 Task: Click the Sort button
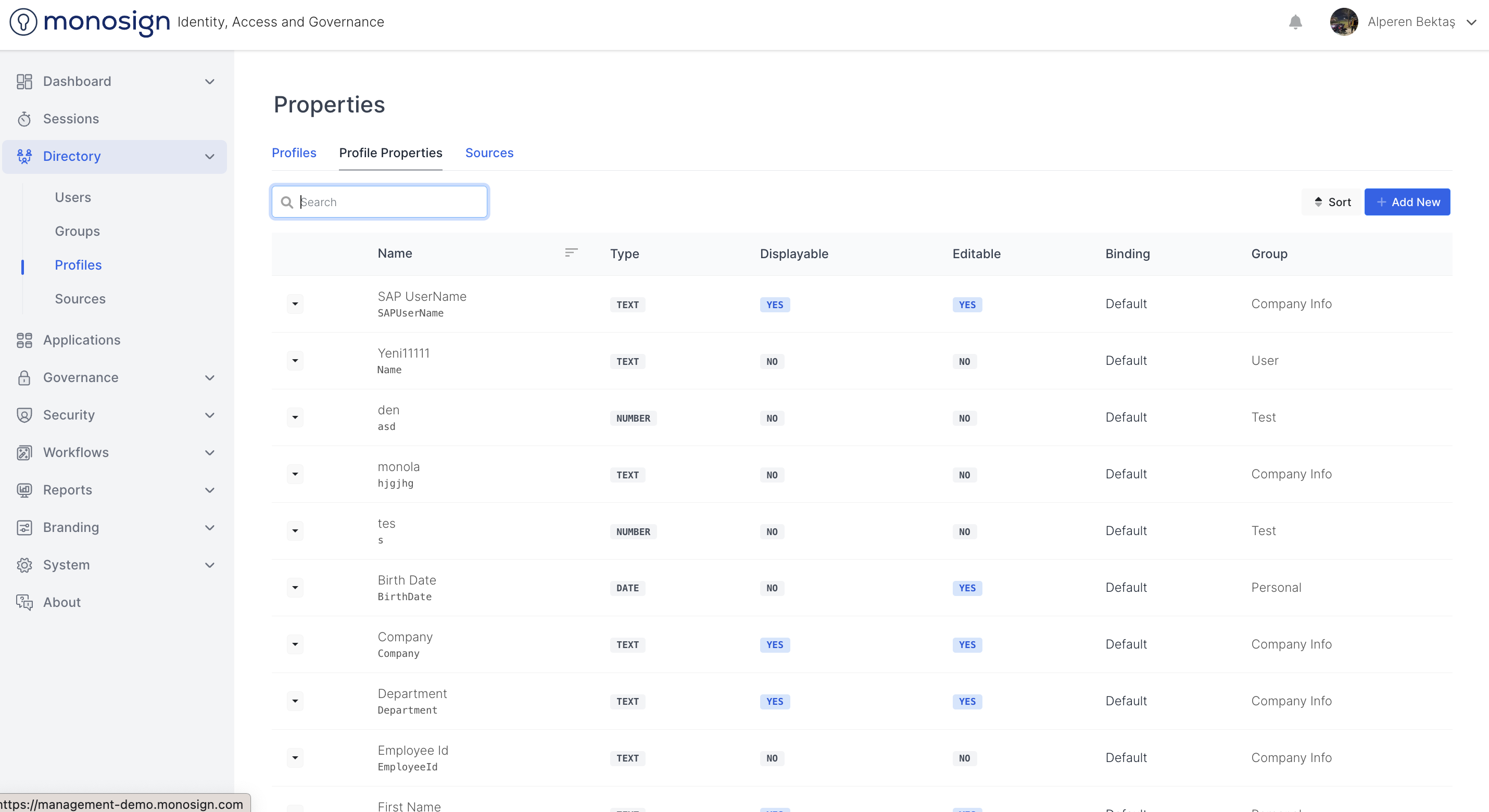(1332, 202)
